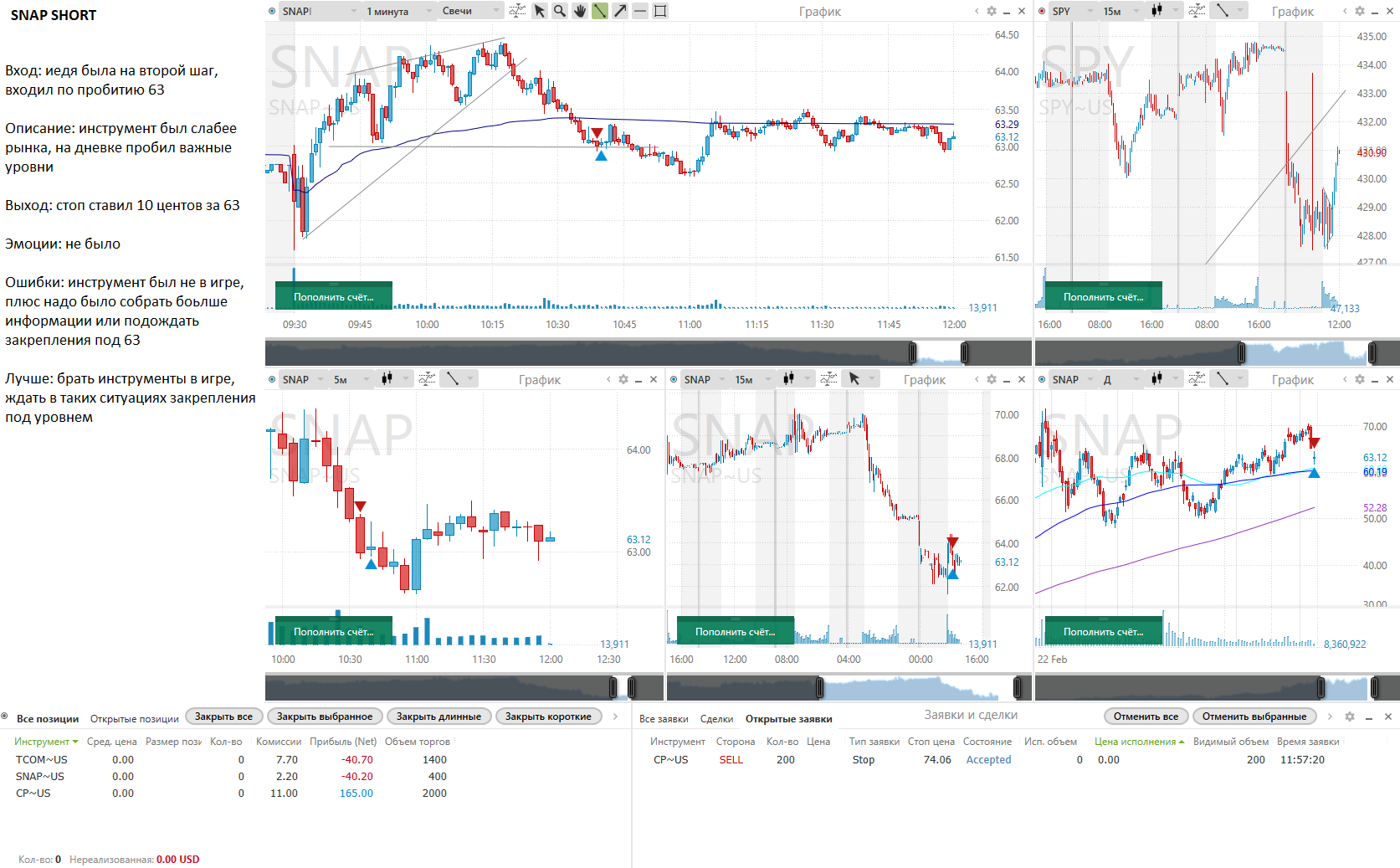The image size is (1400, 868).
Task: Click left chevron in SNAP daily chart header
Action: (x=1345, y=379)
